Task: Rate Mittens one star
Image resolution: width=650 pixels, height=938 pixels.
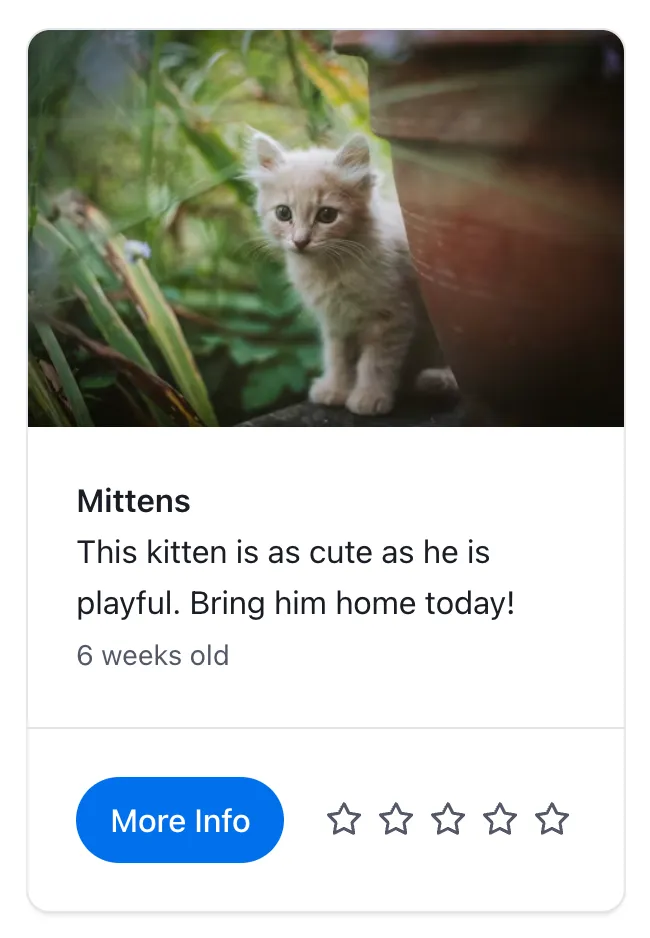Action: click(x=344, y=820)
